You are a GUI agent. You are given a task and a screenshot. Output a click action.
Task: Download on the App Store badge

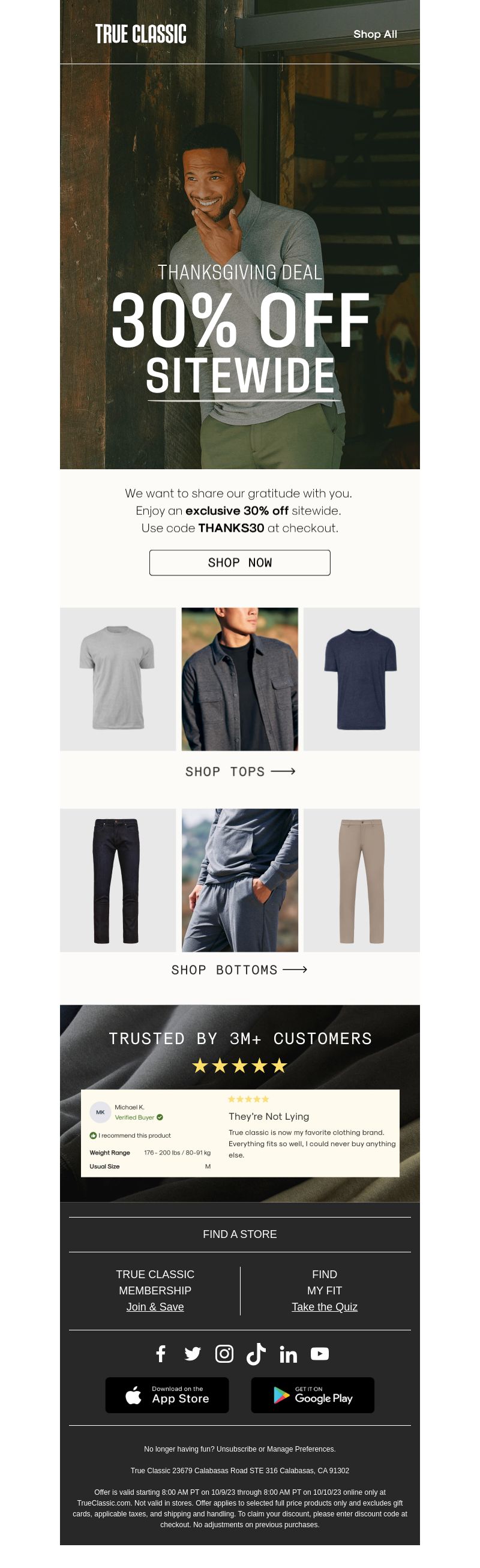[x=167, y=1395]
